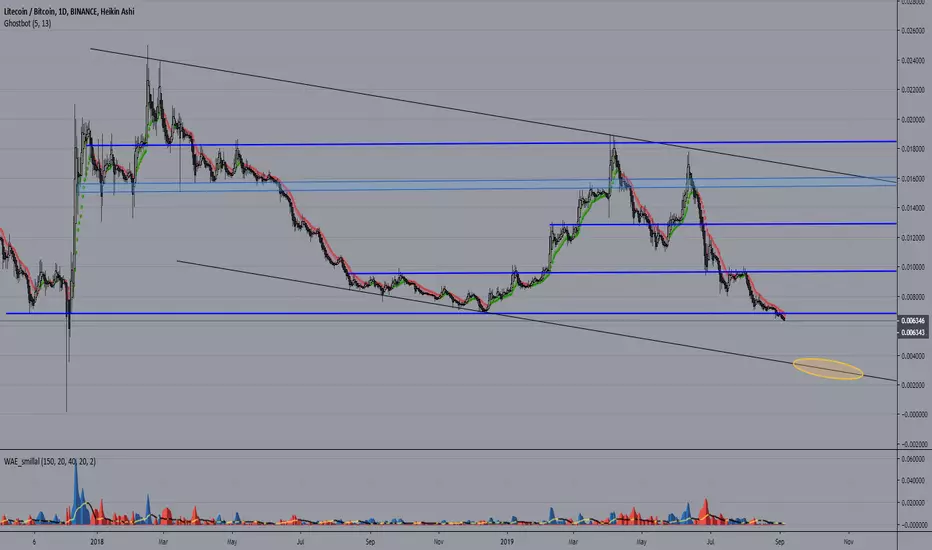Viewport: 932px width, 550px height.
Task: Click the 0.002000 price axis label
Action: [912, 385]
